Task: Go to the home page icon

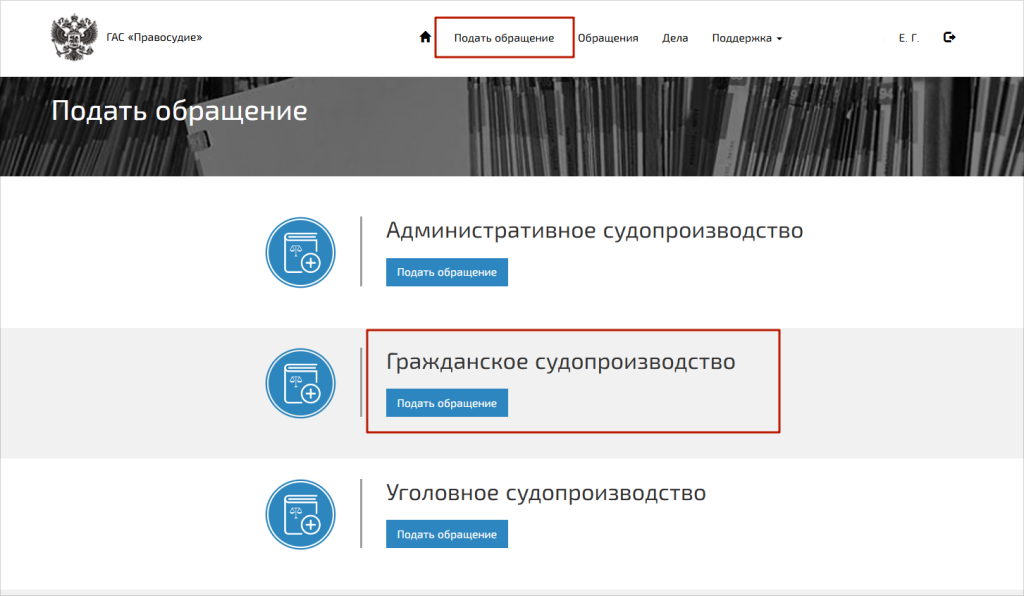Action: 425,37
